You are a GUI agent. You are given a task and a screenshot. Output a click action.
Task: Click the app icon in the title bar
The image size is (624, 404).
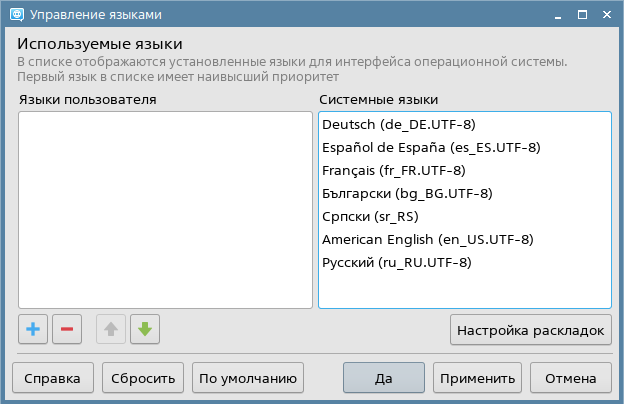(x=14, y=15)
